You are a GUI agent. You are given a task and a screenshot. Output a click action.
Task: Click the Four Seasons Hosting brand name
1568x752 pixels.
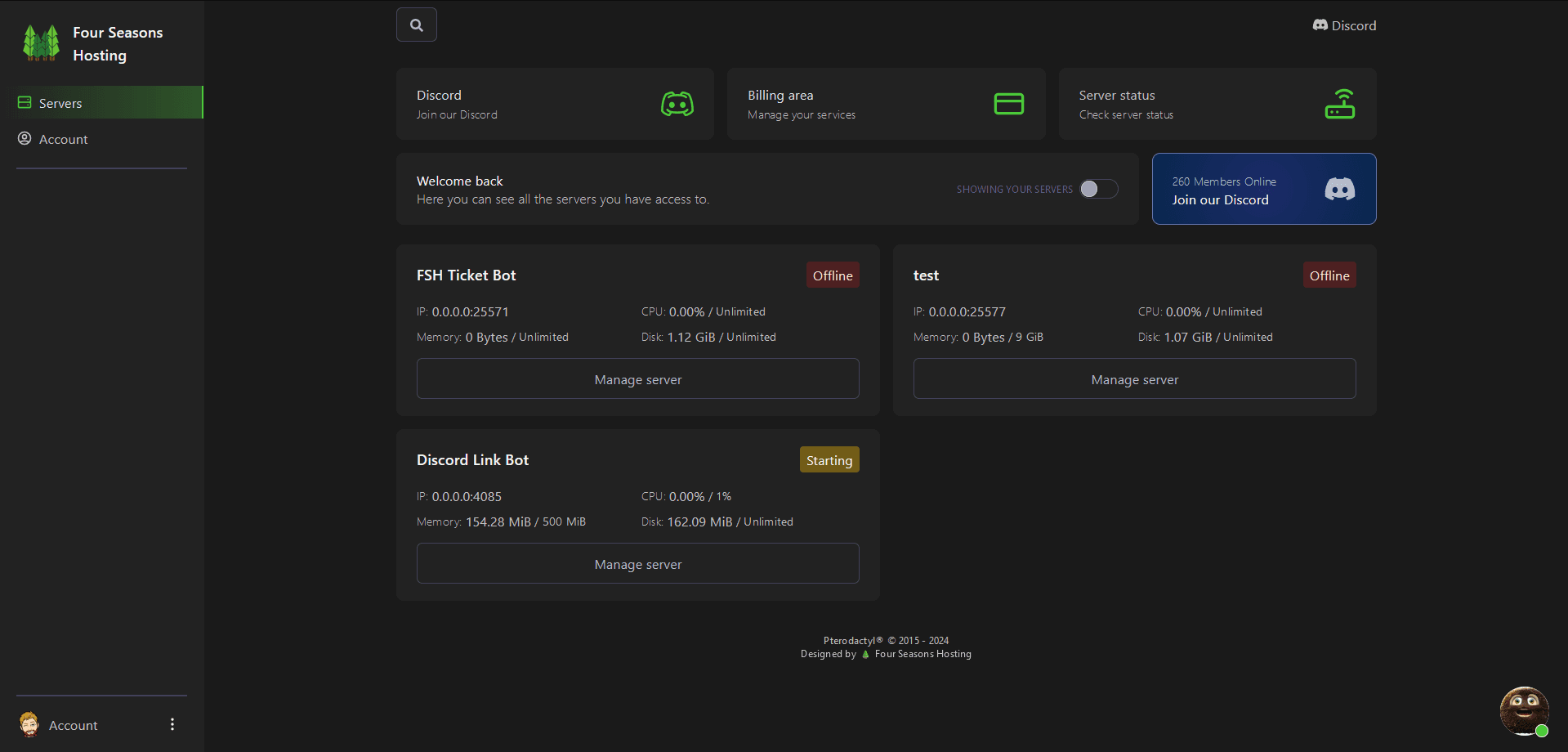tap(118, 43)
